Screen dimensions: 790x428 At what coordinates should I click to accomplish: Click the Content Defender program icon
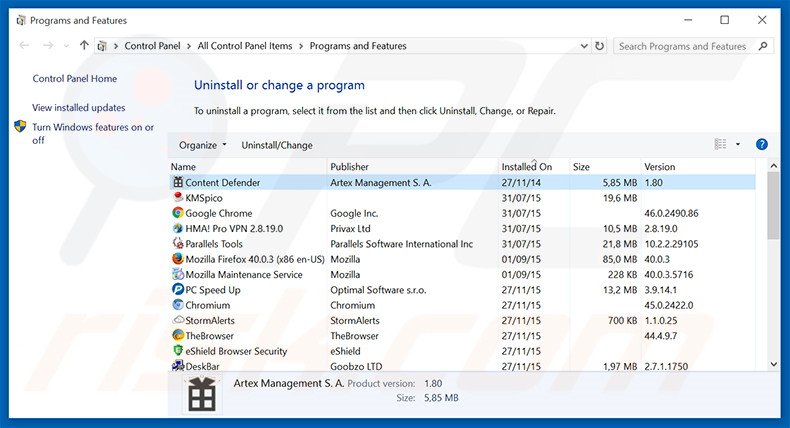coord(178,182)
